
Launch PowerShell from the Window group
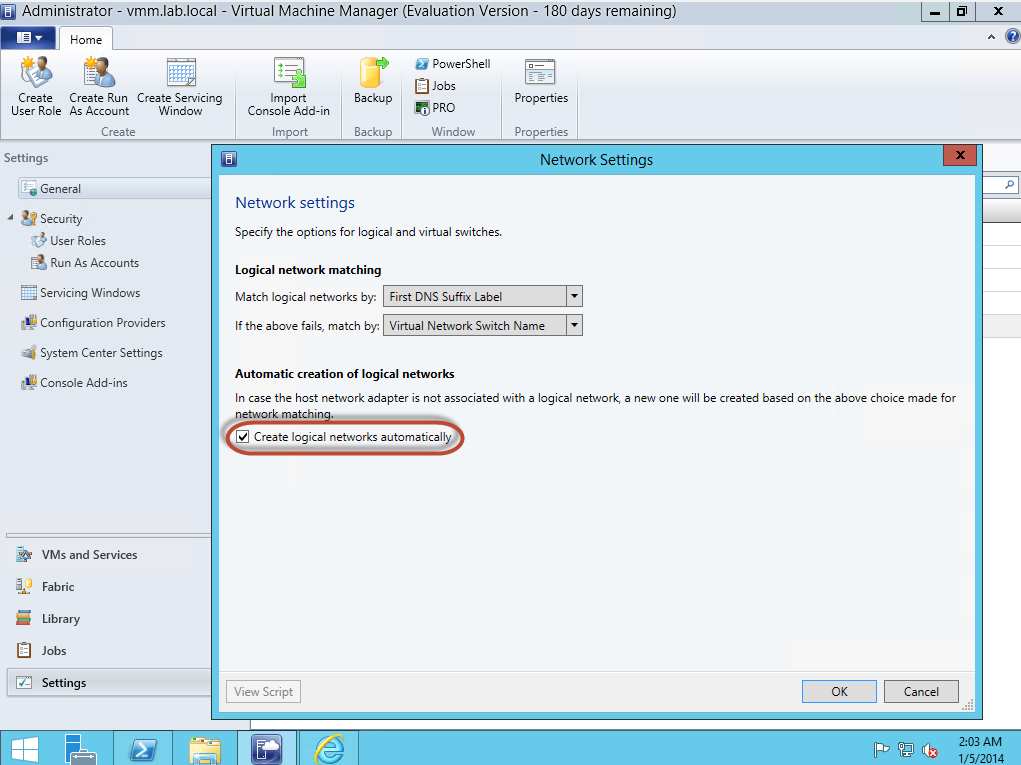pos(452,64)
